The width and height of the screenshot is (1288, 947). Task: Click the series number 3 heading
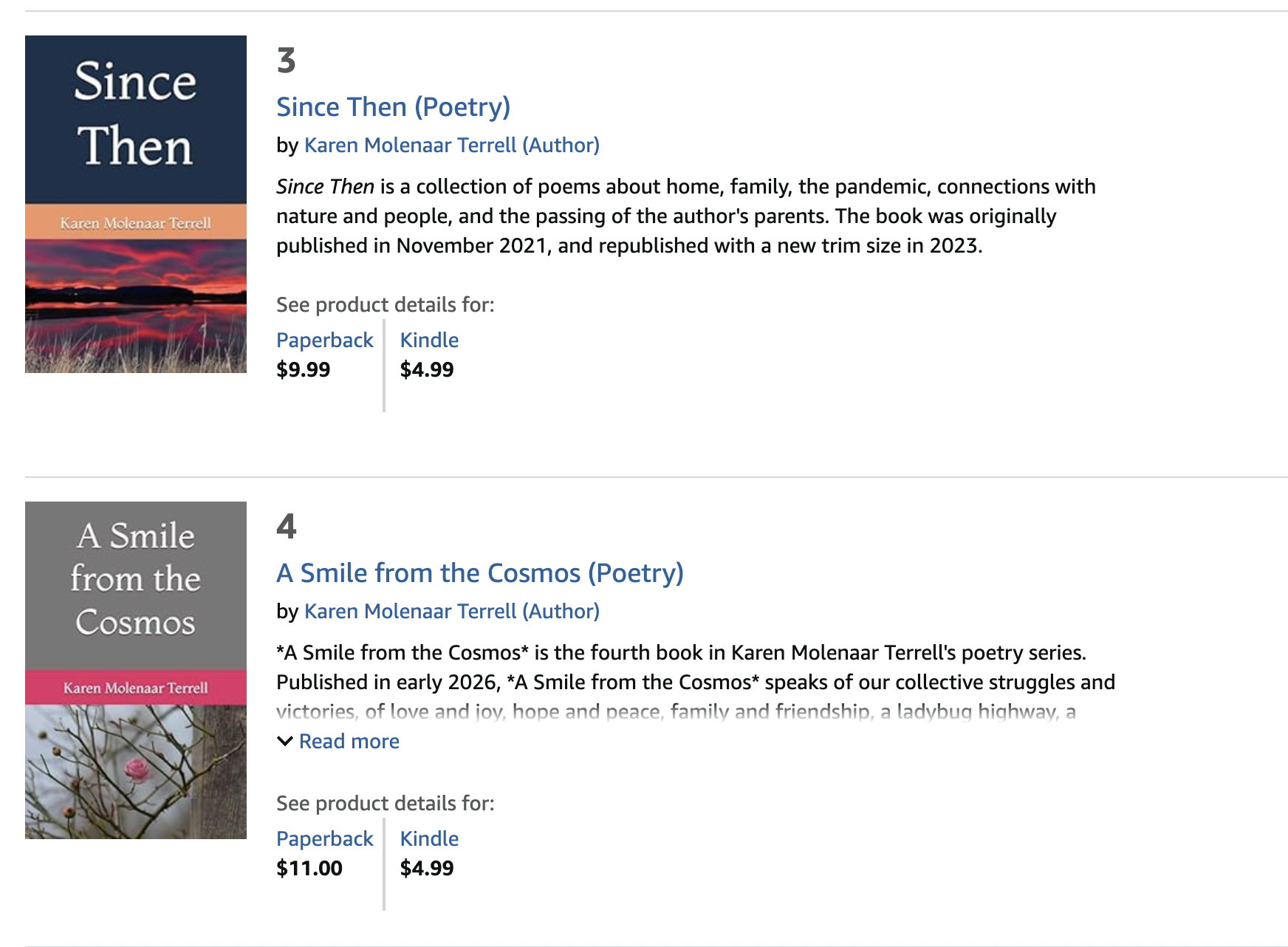[x=286, y=61]
